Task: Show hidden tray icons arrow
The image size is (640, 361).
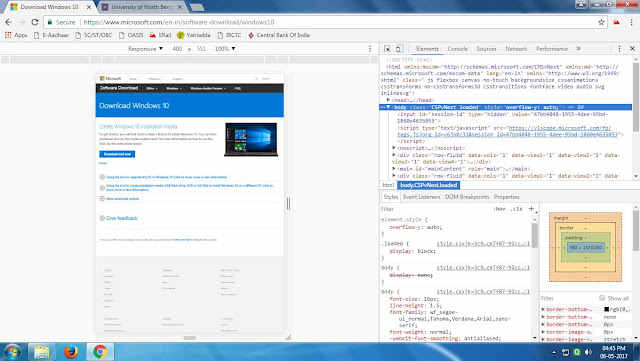Action: click(x=554, y=352)
